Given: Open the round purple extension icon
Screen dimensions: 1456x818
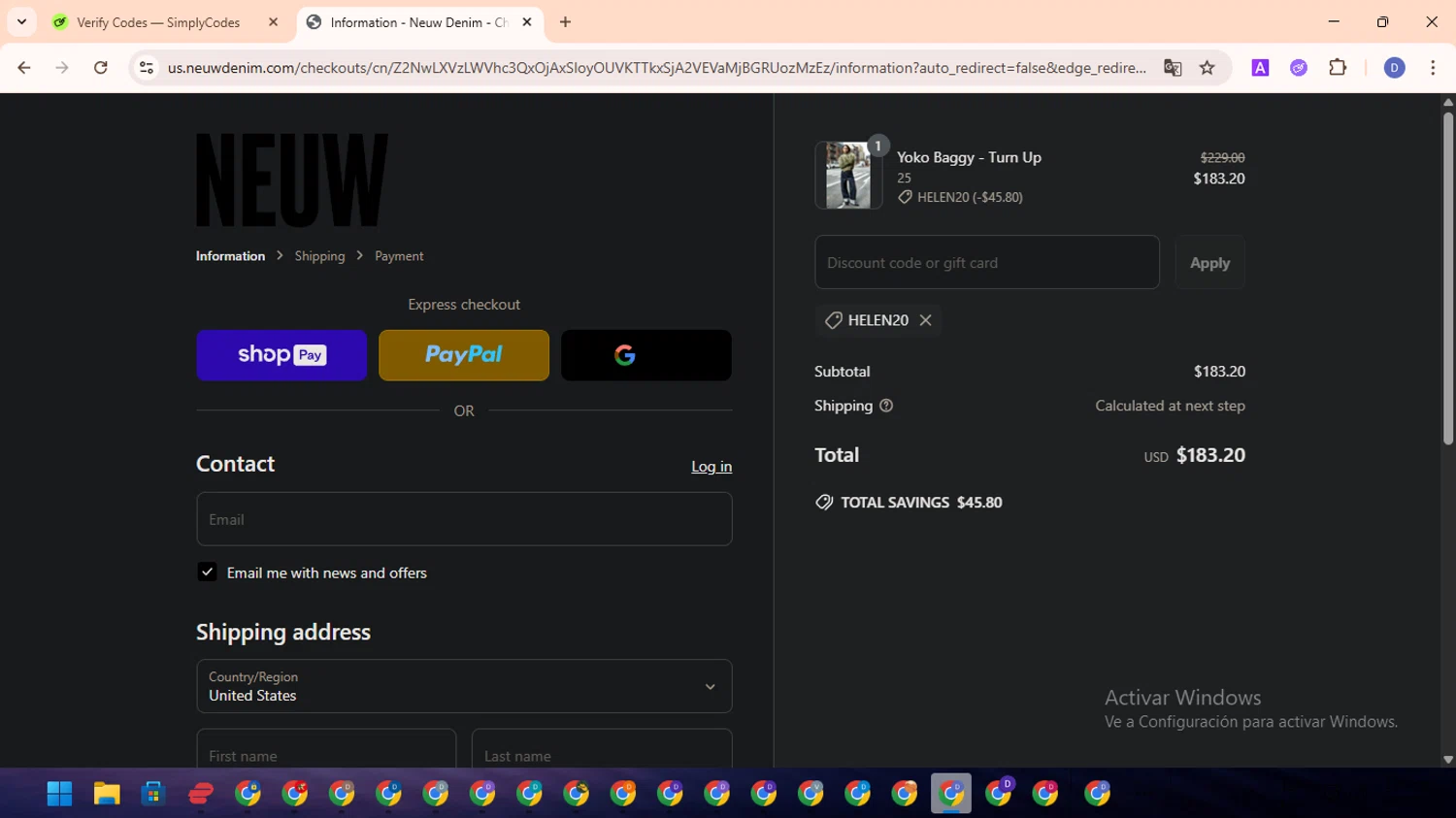Looking at the screenshot, I should pos(1299,68).
